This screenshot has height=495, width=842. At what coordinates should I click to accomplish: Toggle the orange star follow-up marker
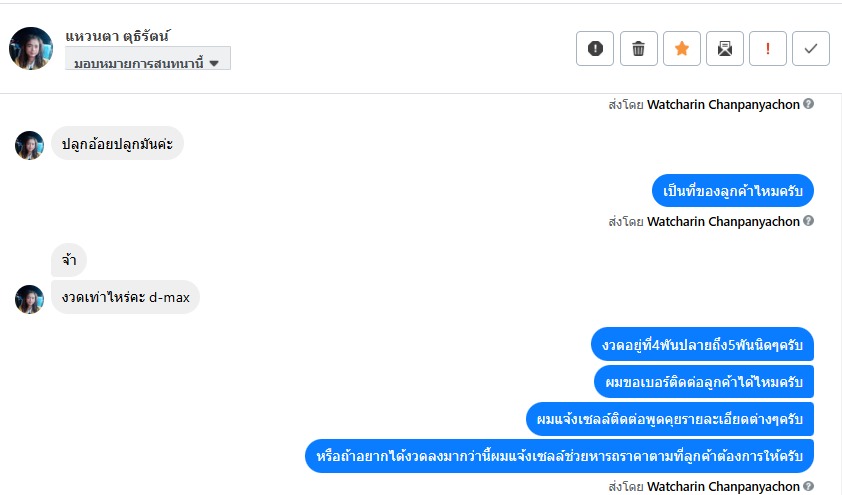pos(681,48)
